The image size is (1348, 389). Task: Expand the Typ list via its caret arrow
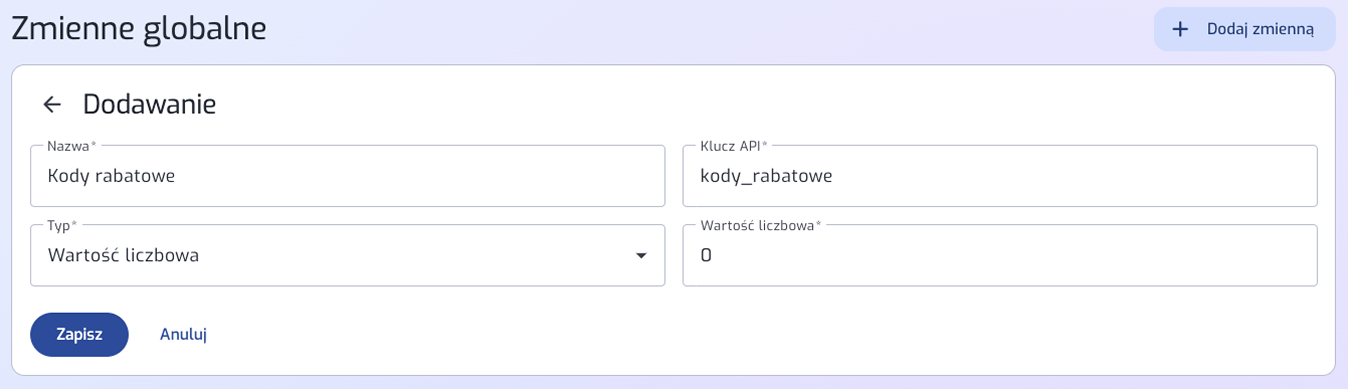pyautogui.click(x=641, y=256)
